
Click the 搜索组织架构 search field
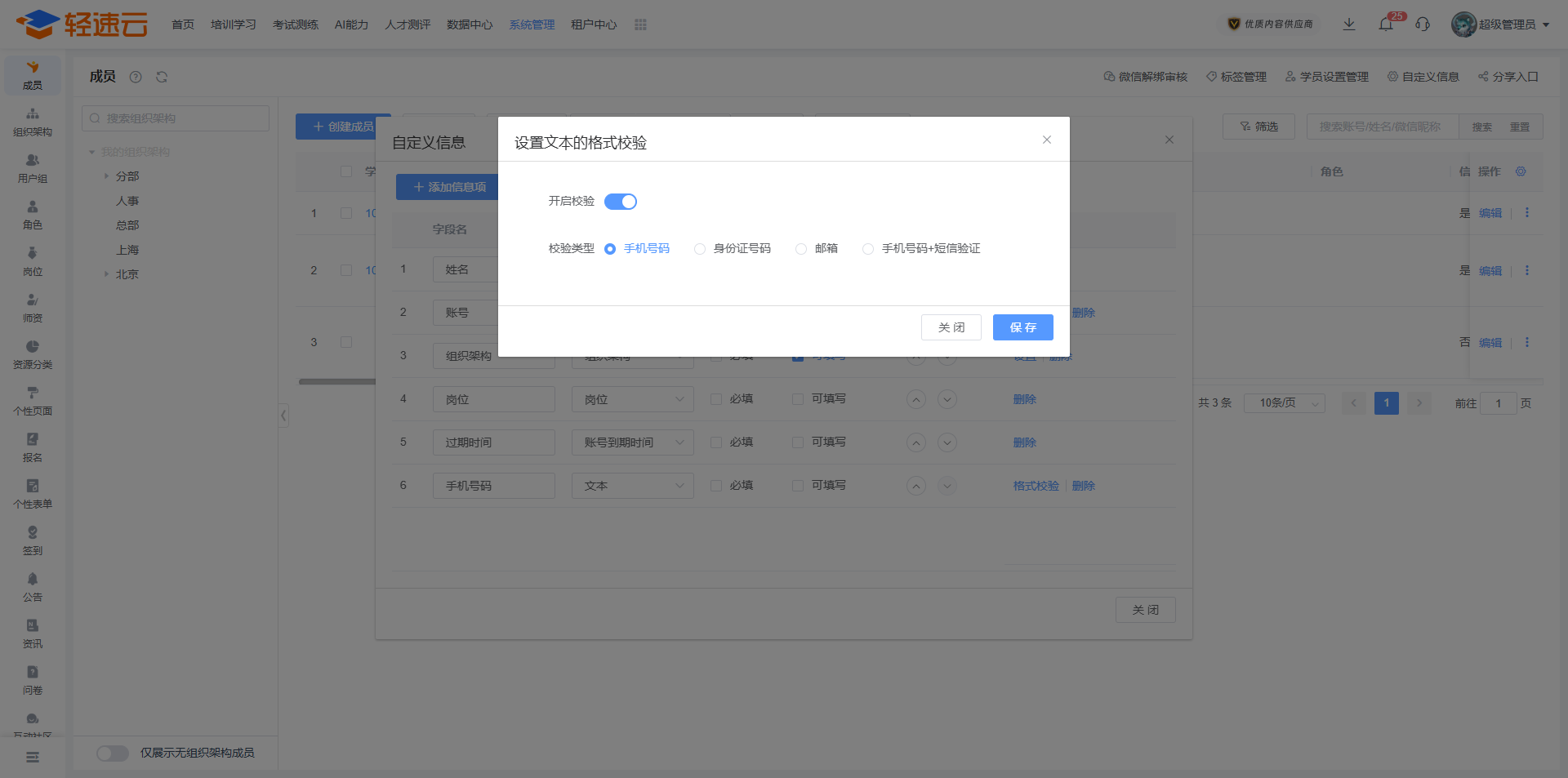176,118
